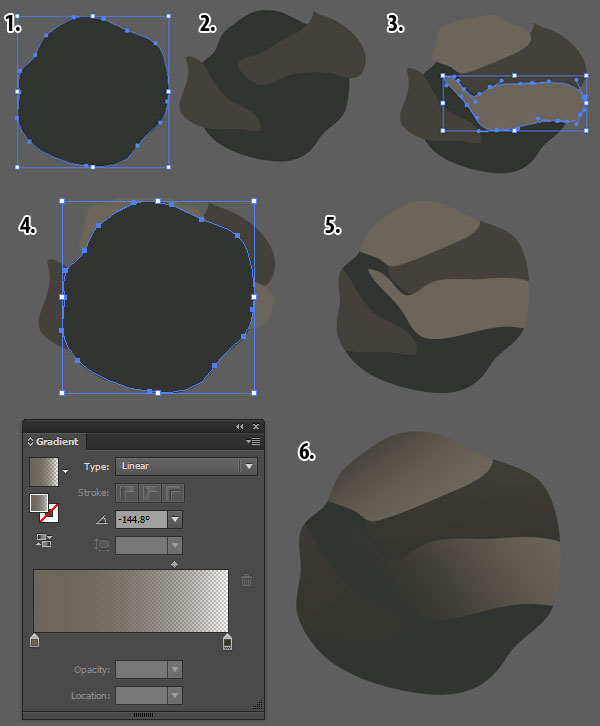The height and width of the screenshot is (726, 600).
Task: Click the Location input field
Action: coord(141,695)
